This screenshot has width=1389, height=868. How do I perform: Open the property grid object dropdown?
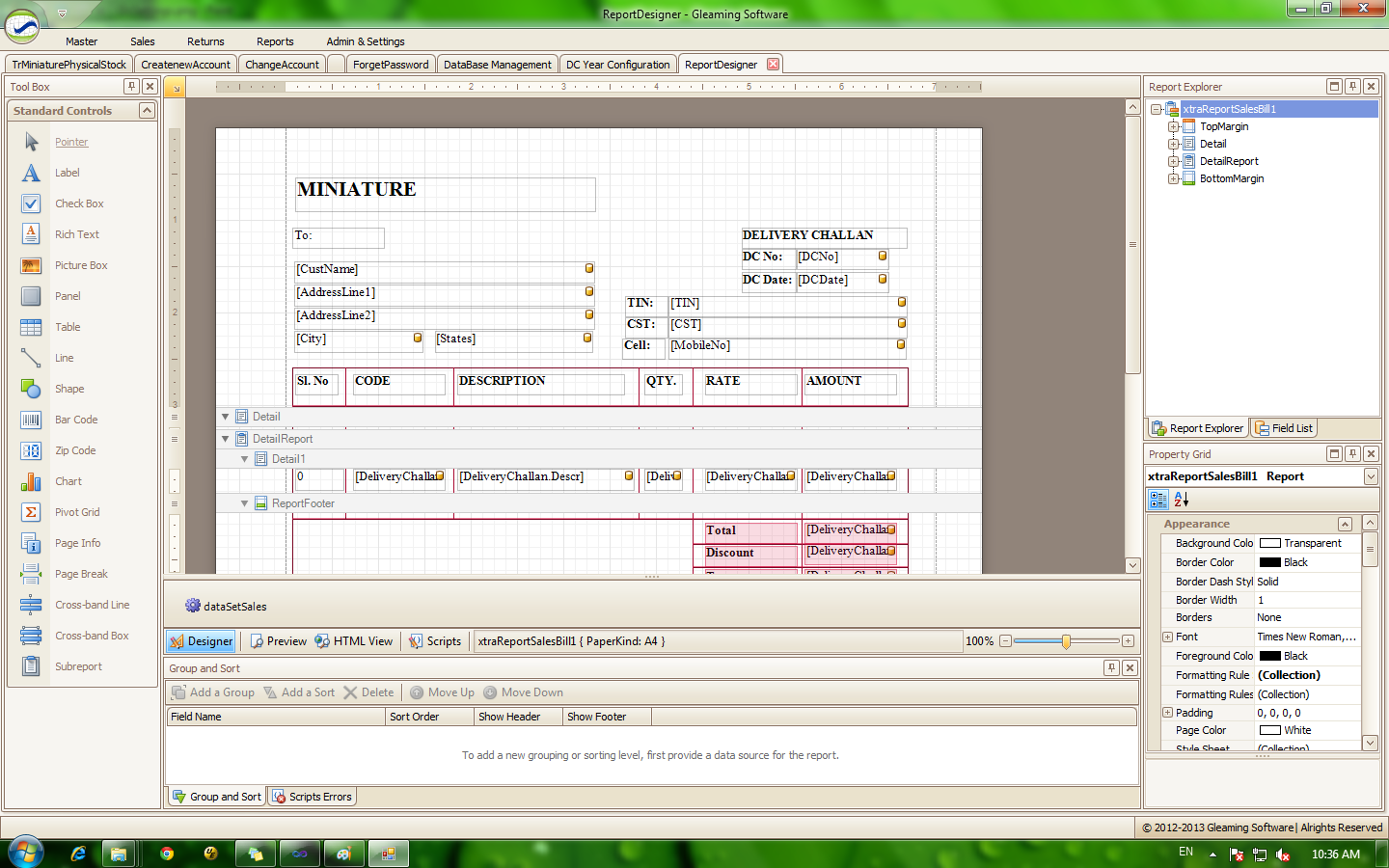tap(1371, 476)
